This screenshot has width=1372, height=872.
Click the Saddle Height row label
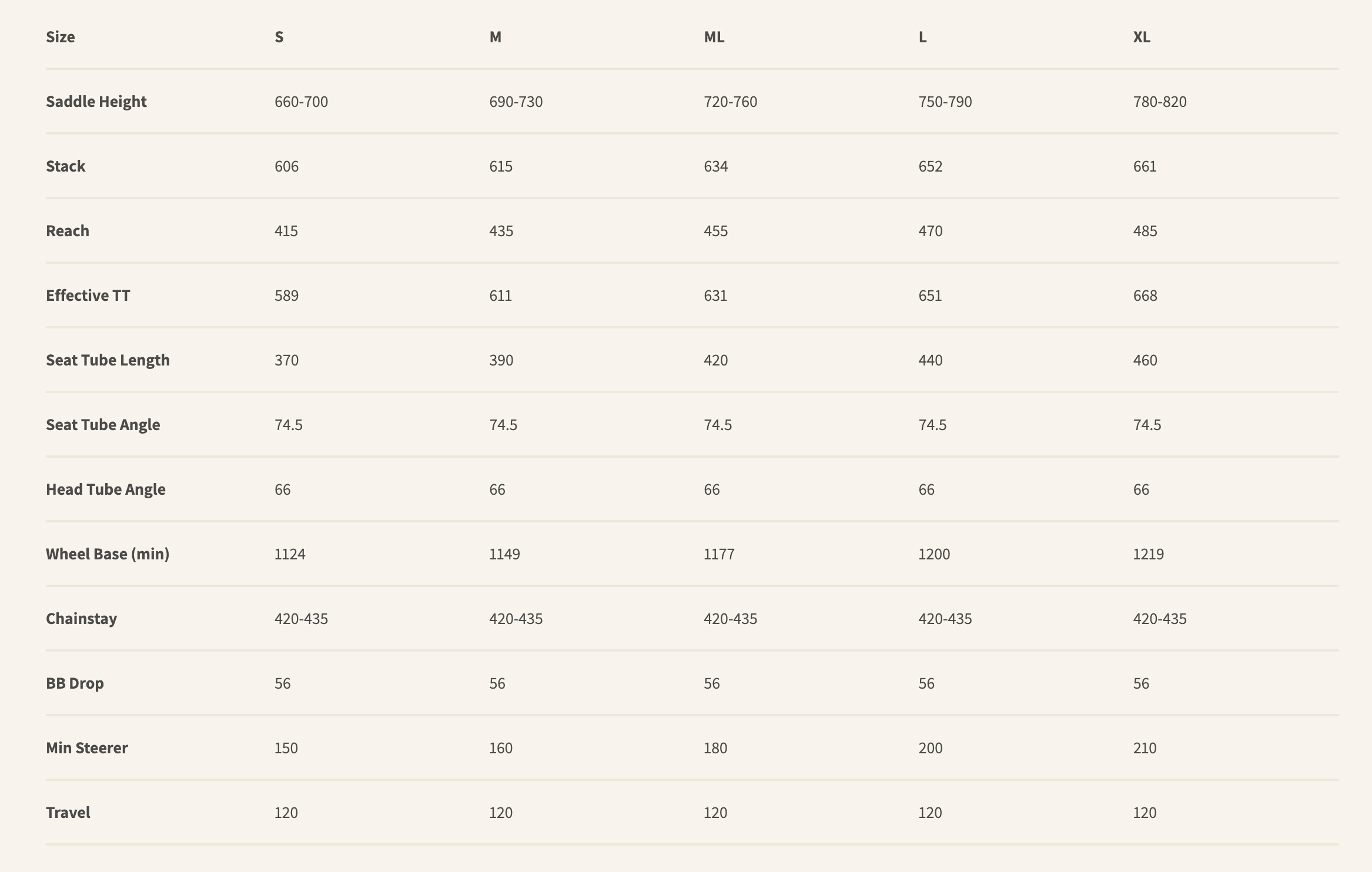96,102
